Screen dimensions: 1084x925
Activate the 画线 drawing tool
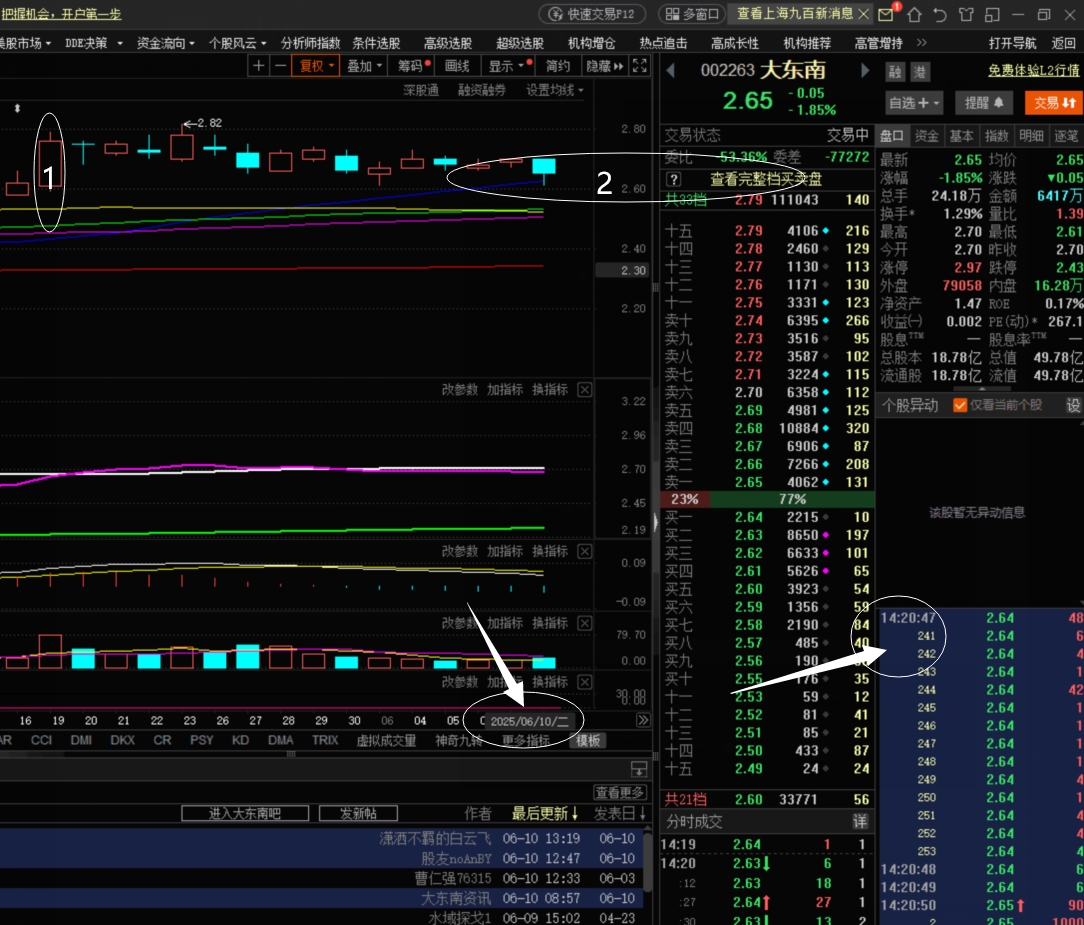click(457, 66)
